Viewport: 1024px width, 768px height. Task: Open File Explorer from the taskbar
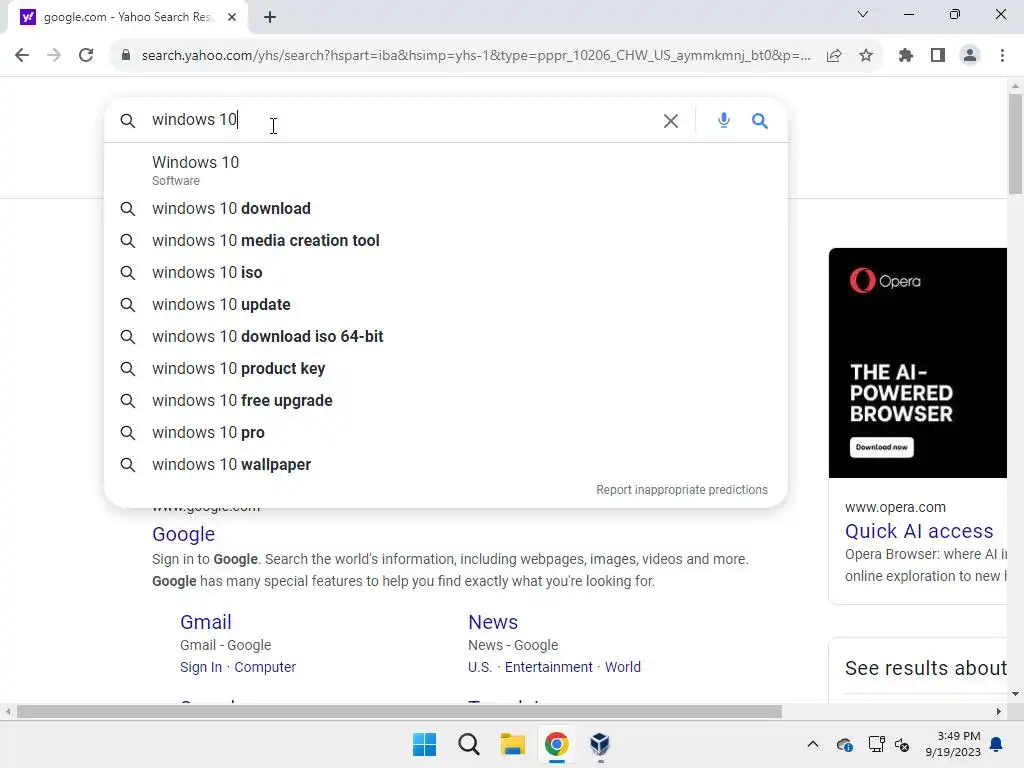pos(513,744)
